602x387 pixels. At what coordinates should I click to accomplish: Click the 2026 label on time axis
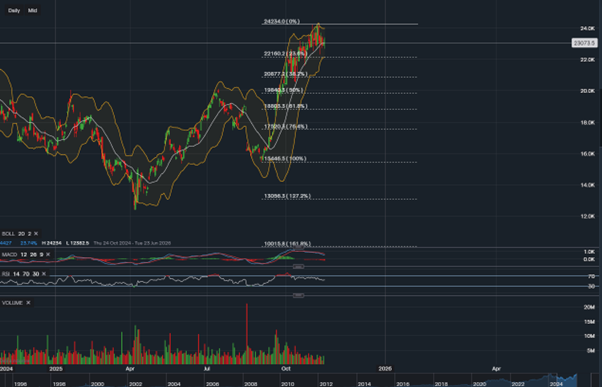pos(385,369)
